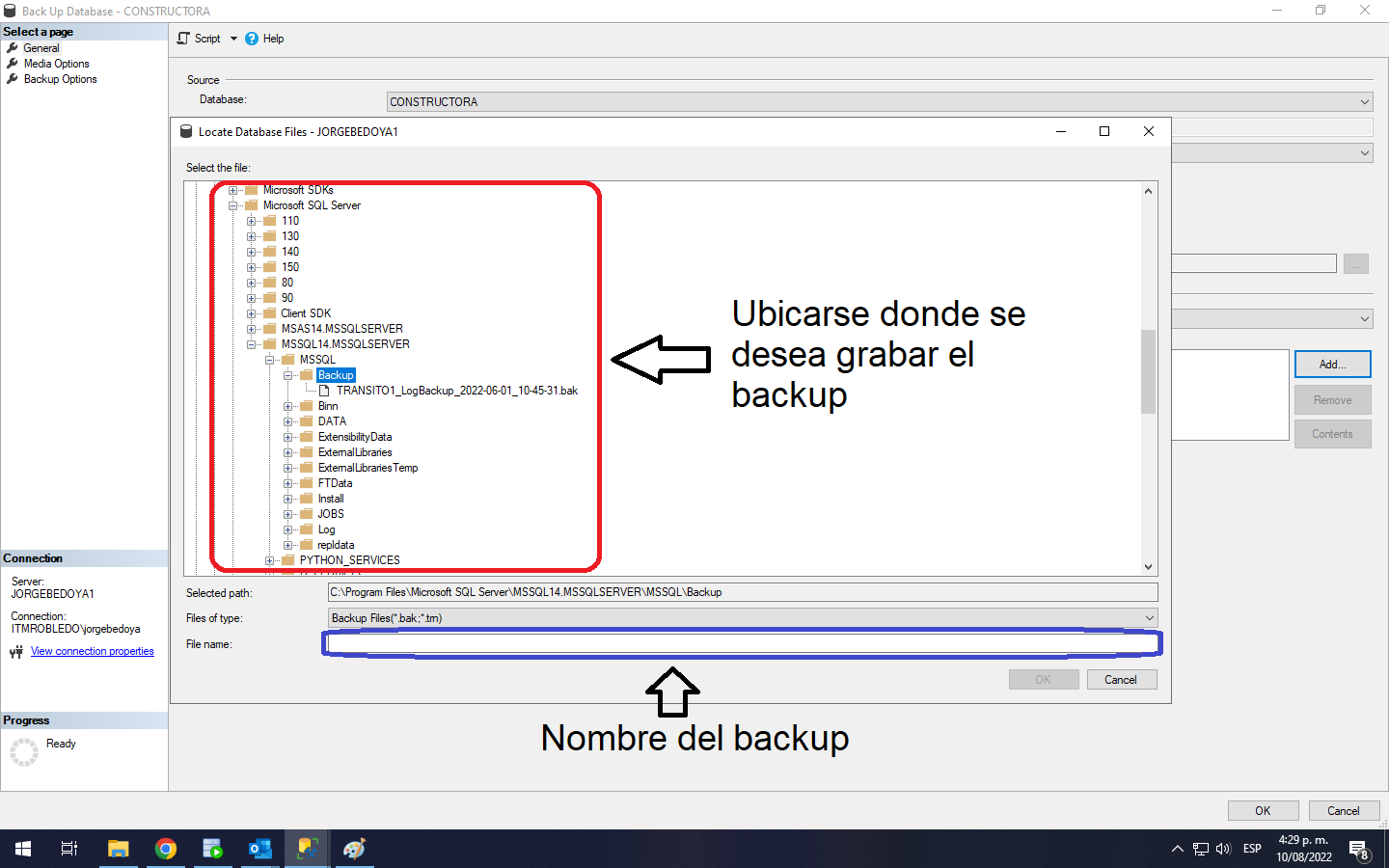Click the file tree vertical scrollbar thumb

click(x=1148, y=371)
